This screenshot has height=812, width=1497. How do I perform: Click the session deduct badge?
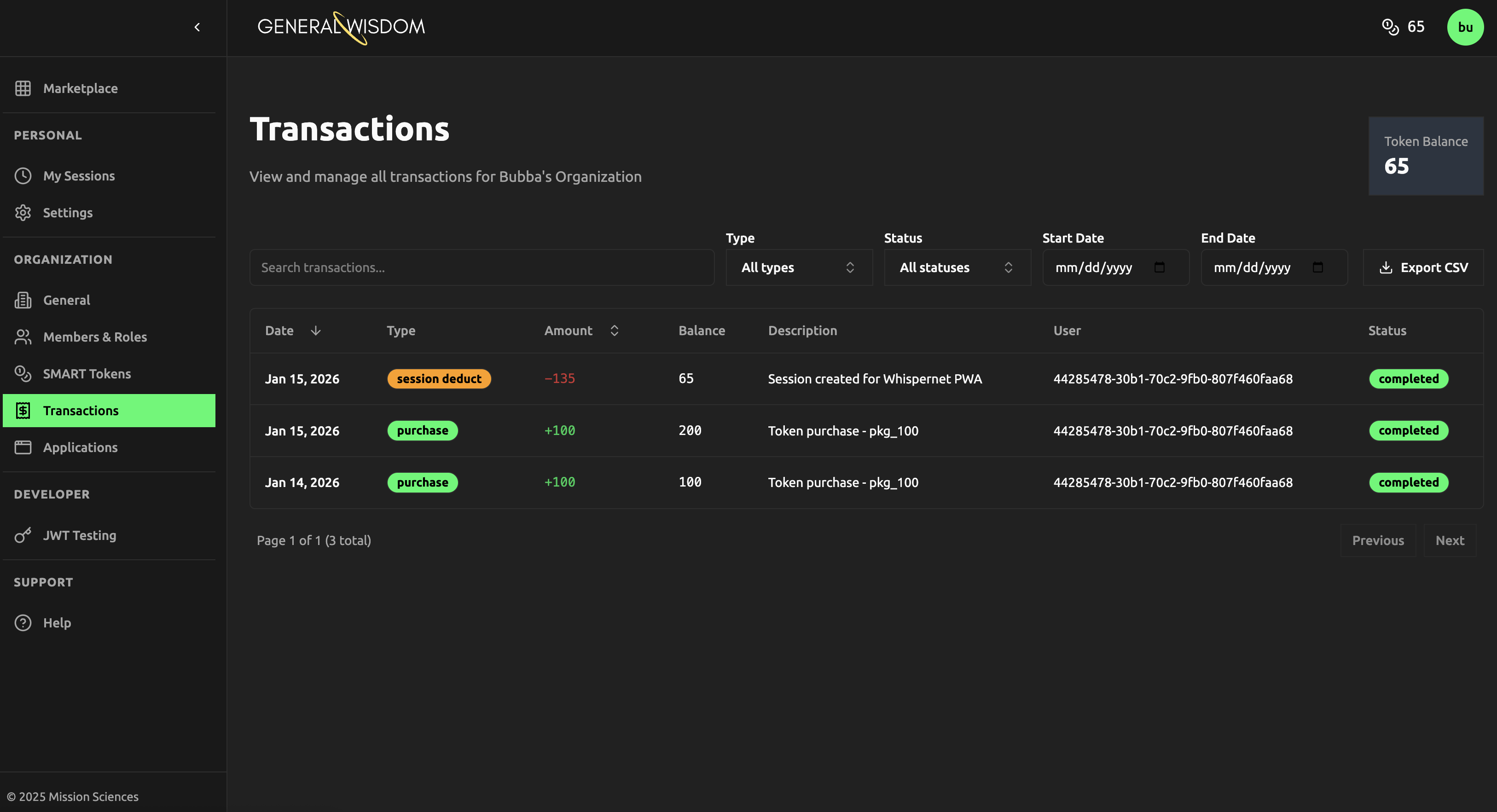point(439,379)
